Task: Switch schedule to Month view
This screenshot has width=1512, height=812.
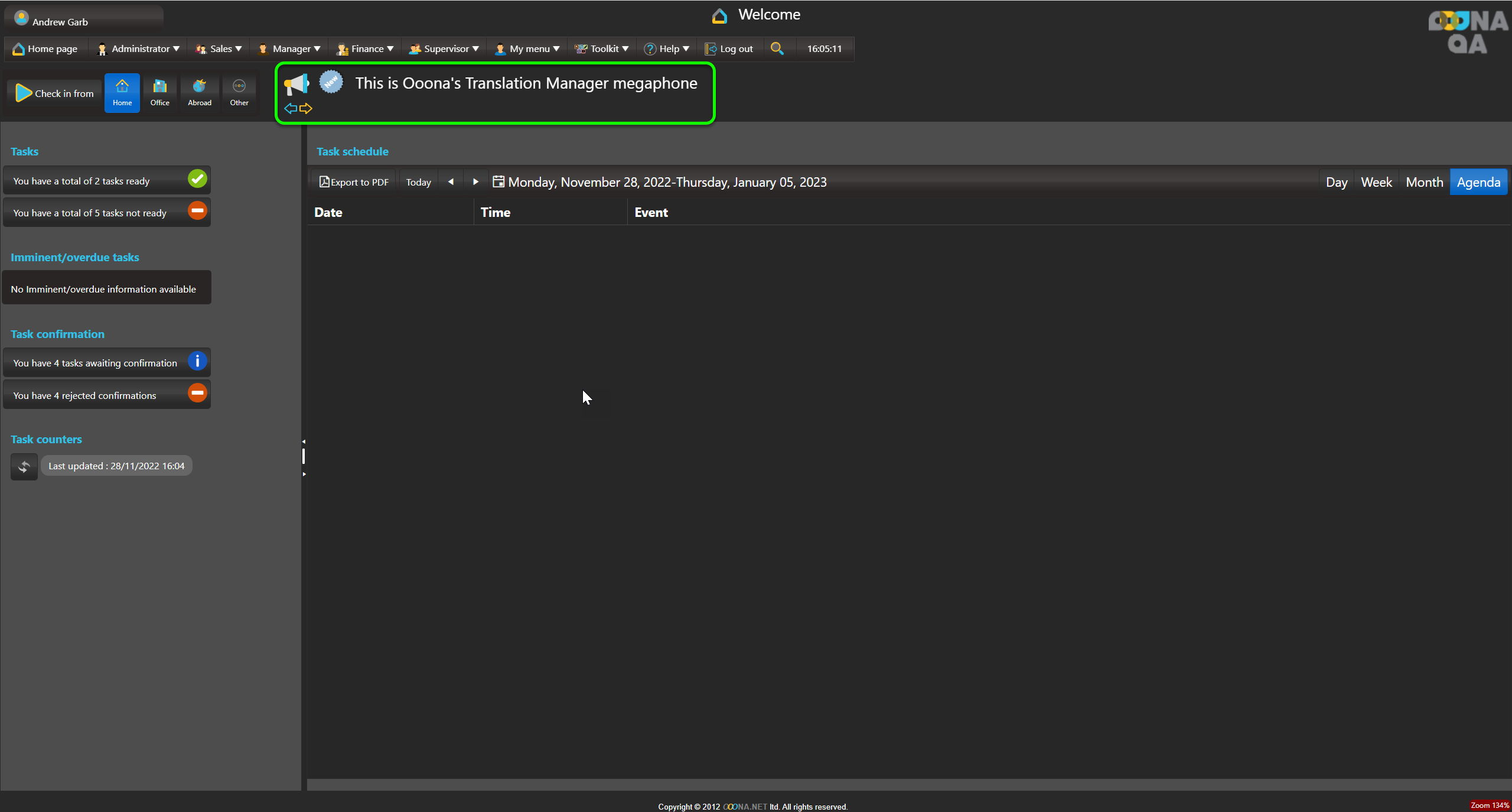Action: coord(1424,182)
